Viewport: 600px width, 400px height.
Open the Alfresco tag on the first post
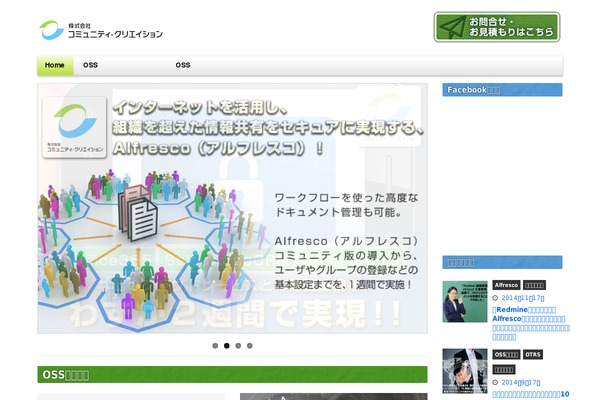506,285
